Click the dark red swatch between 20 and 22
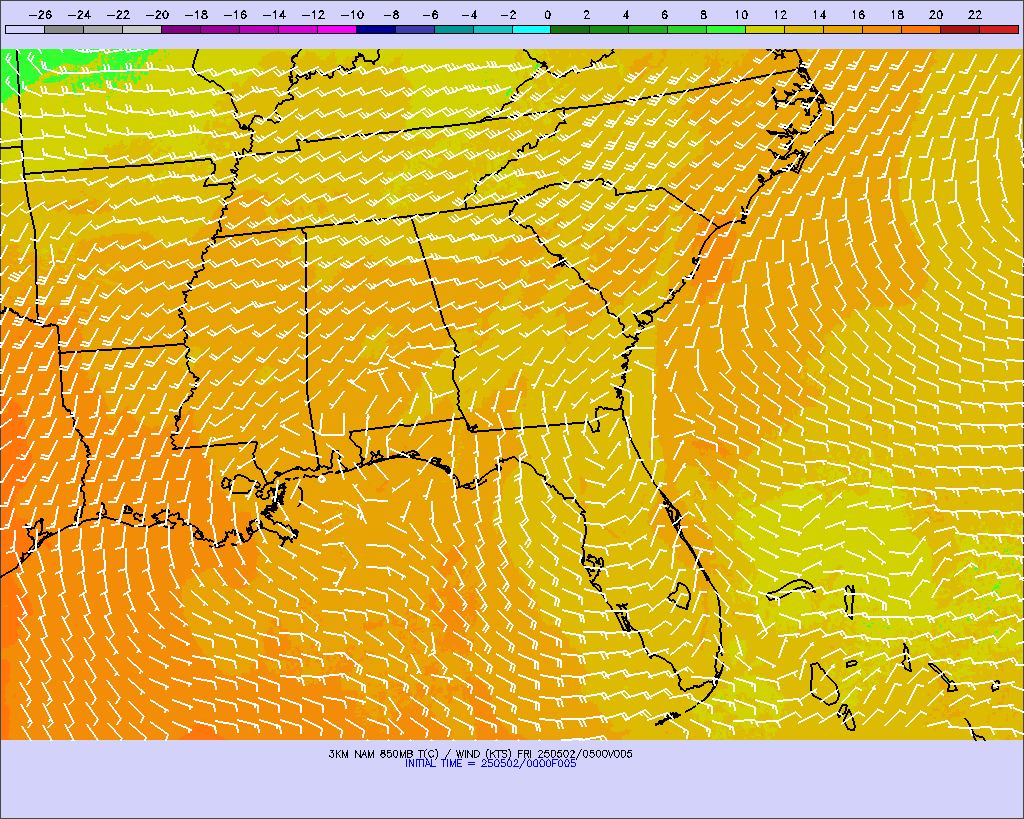 [x=960, y=29]
